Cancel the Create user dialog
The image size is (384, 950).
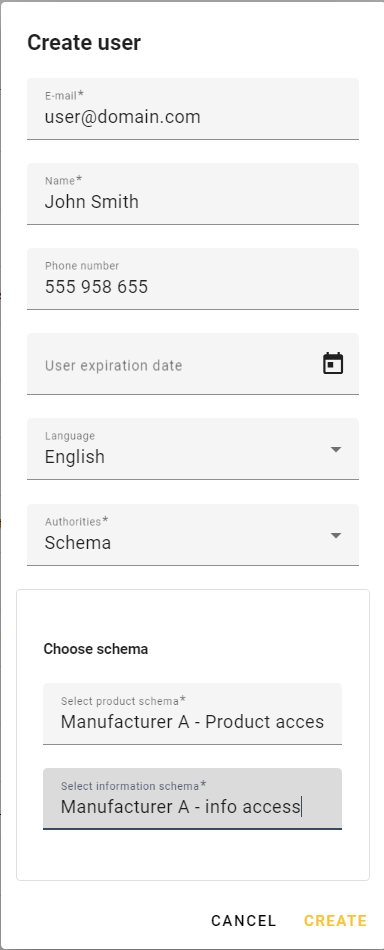tap(243, 921)
